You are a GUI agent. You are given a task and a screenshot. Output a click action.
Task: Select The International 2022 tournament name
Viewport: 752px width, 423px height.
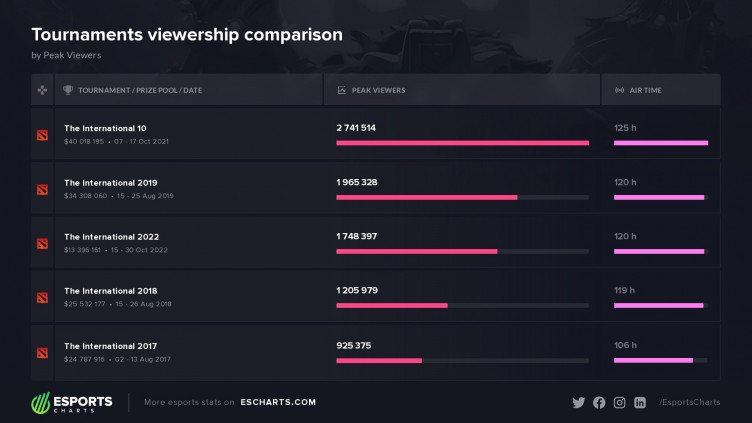tap(110, 237)
